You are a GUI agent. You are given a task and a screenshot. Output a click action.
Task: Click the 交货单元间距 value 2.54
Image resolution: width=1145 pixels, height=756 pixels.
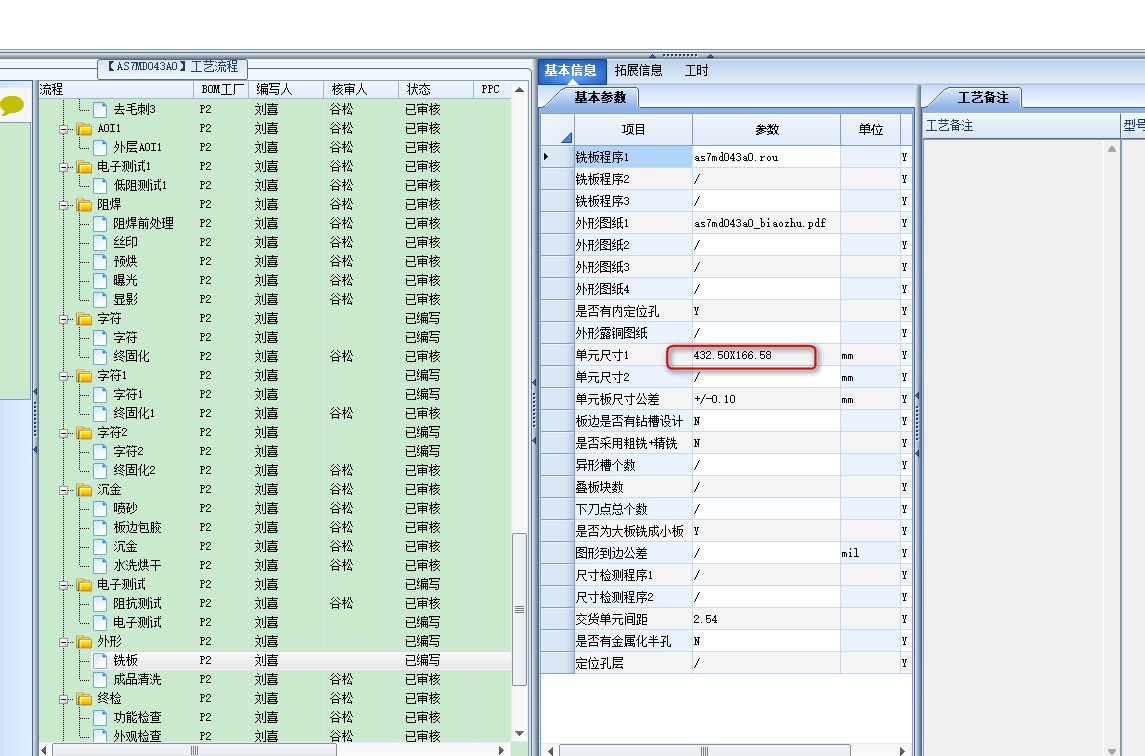tap(766, 619)
